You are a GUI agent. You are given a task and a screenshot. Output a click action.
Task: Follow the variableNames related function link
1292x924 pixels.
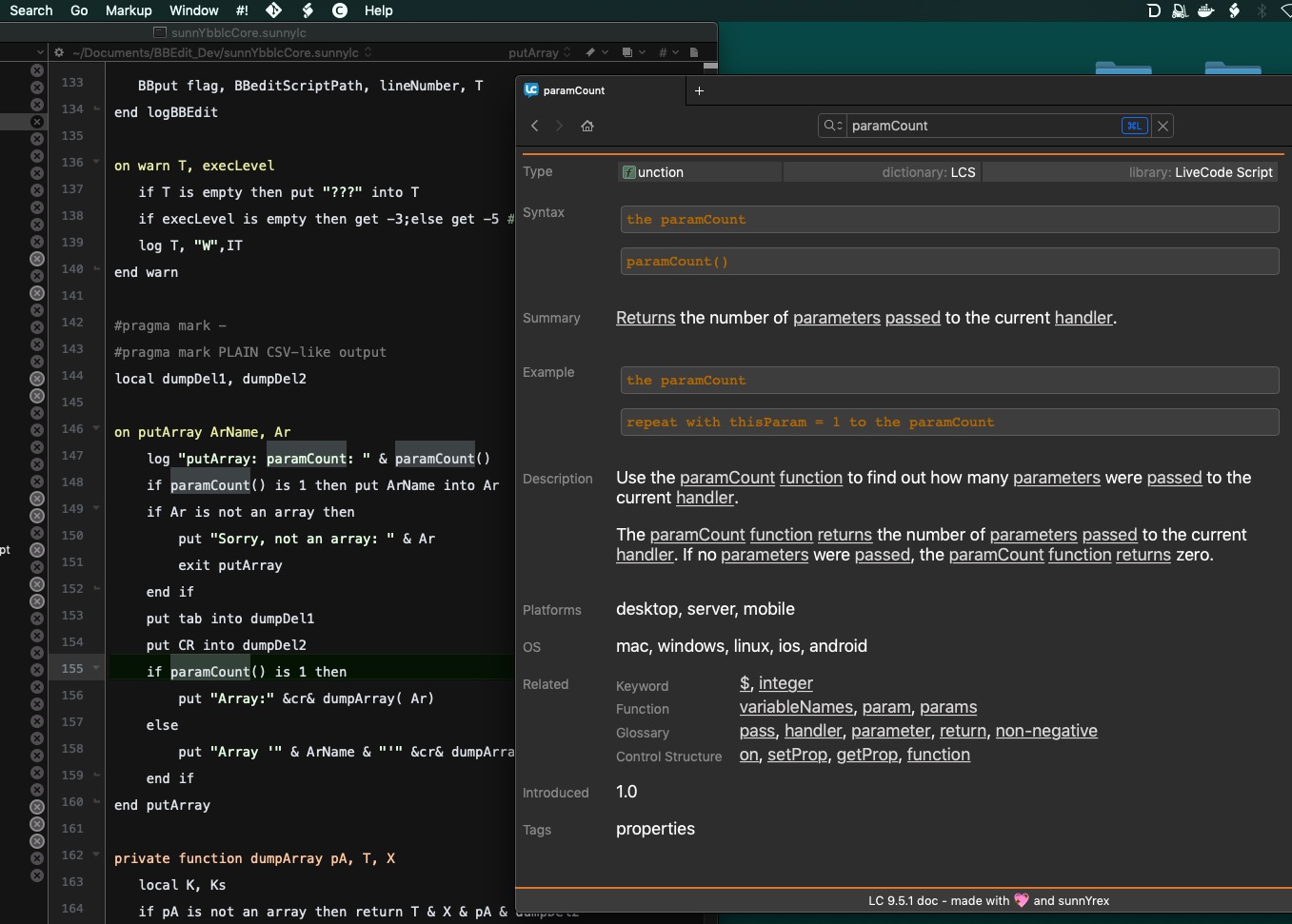click(796, 707)
